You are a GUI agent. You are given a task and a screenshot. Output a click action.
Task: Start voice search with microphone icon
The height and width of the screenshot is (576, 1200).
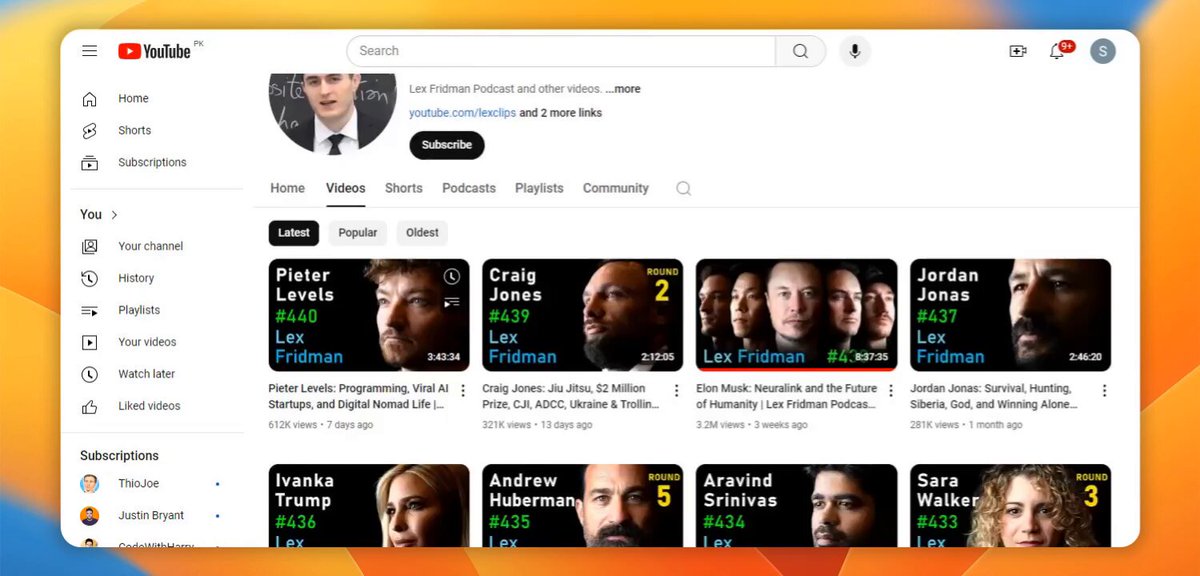click(855, 51)
